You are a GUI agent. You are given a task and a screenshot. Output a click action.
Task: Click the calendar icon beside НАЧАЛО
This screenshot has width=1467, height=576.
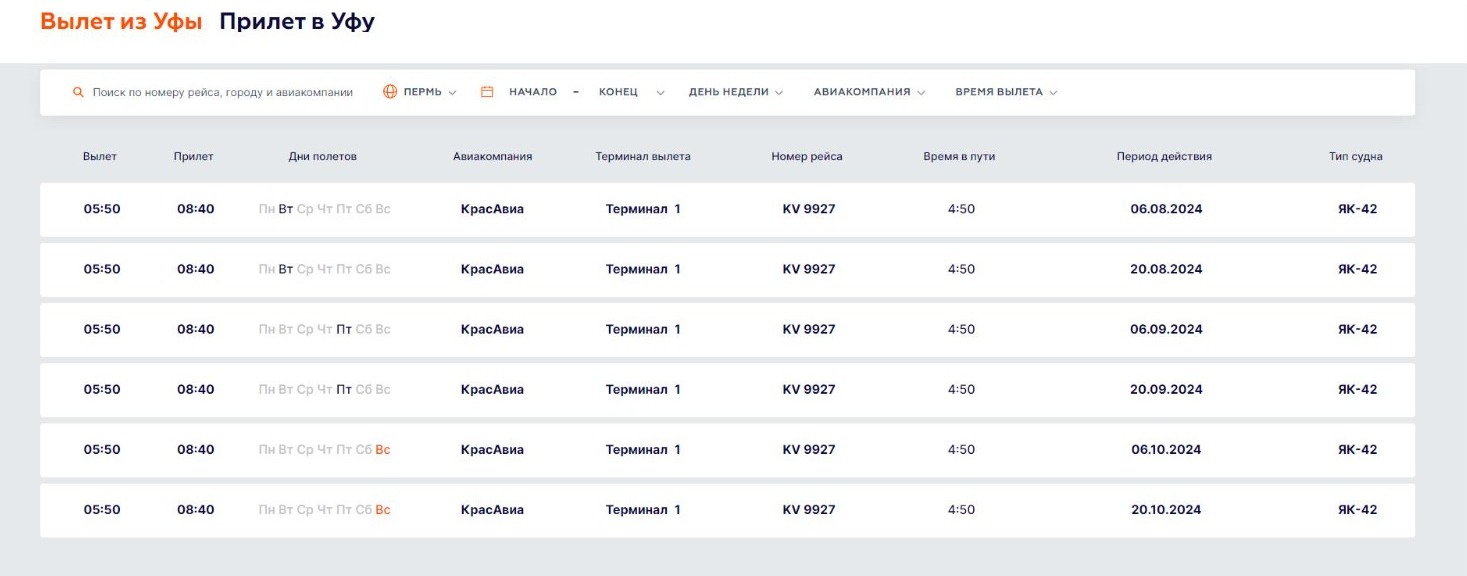(x=486, y=91)
